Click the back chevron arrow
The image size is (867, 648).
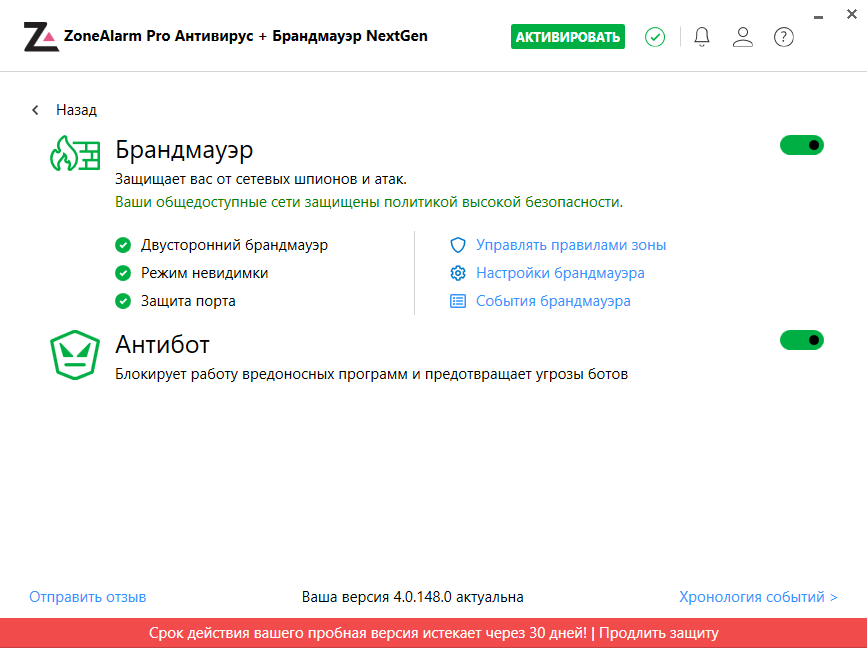(x=35, y=110)
